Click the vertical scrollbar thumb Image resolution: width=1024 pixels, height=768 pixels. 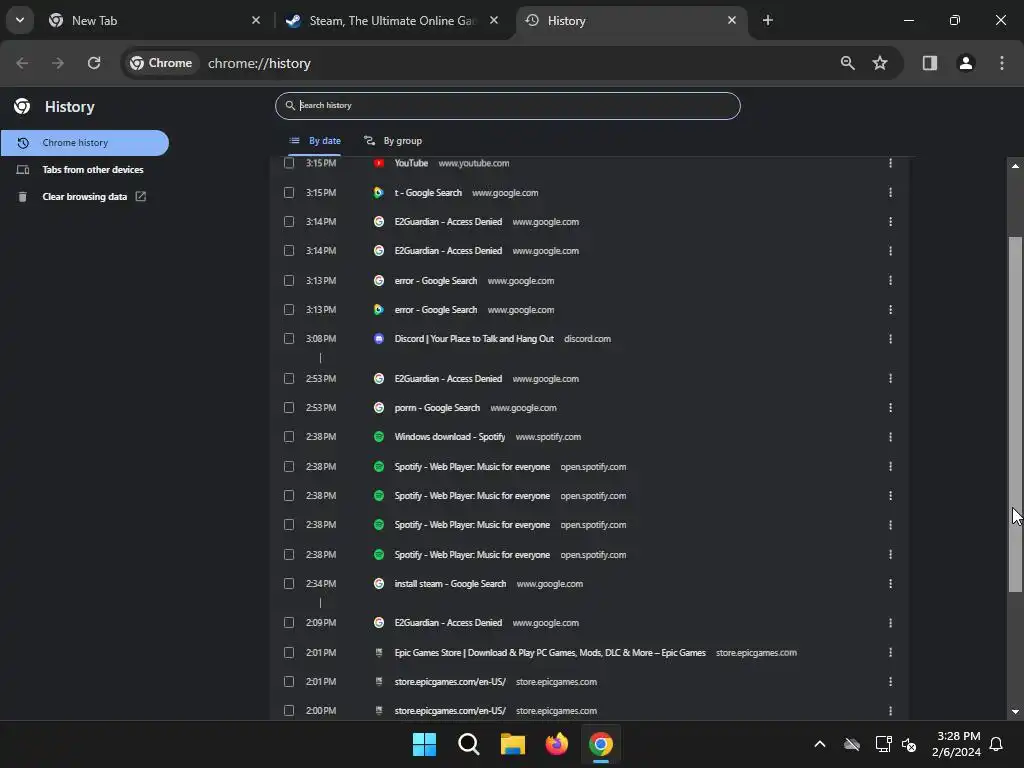click(1015, 415)
